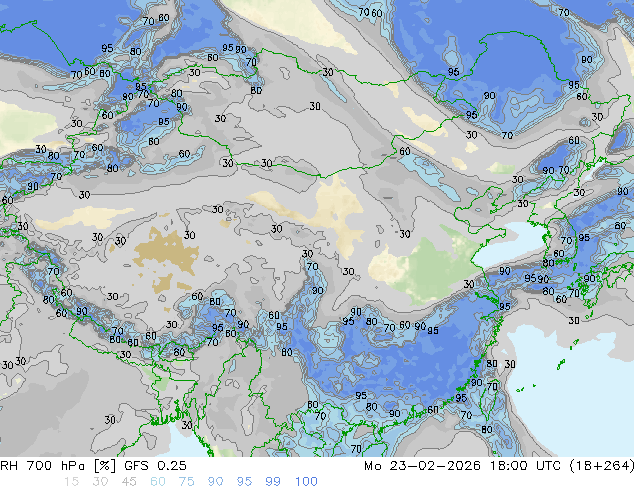Click the "18:00 UTC" time label
Image resolution: width=634 pixels, height=490 pixels.
point(526,466)
